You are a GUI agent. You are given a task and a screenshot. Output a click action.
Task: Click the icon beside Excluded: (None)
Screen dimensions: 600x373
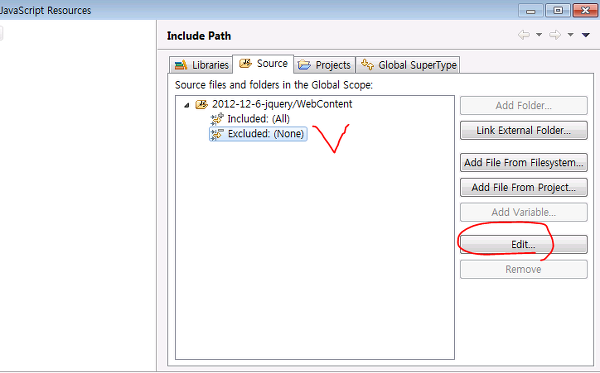point(217,134)
